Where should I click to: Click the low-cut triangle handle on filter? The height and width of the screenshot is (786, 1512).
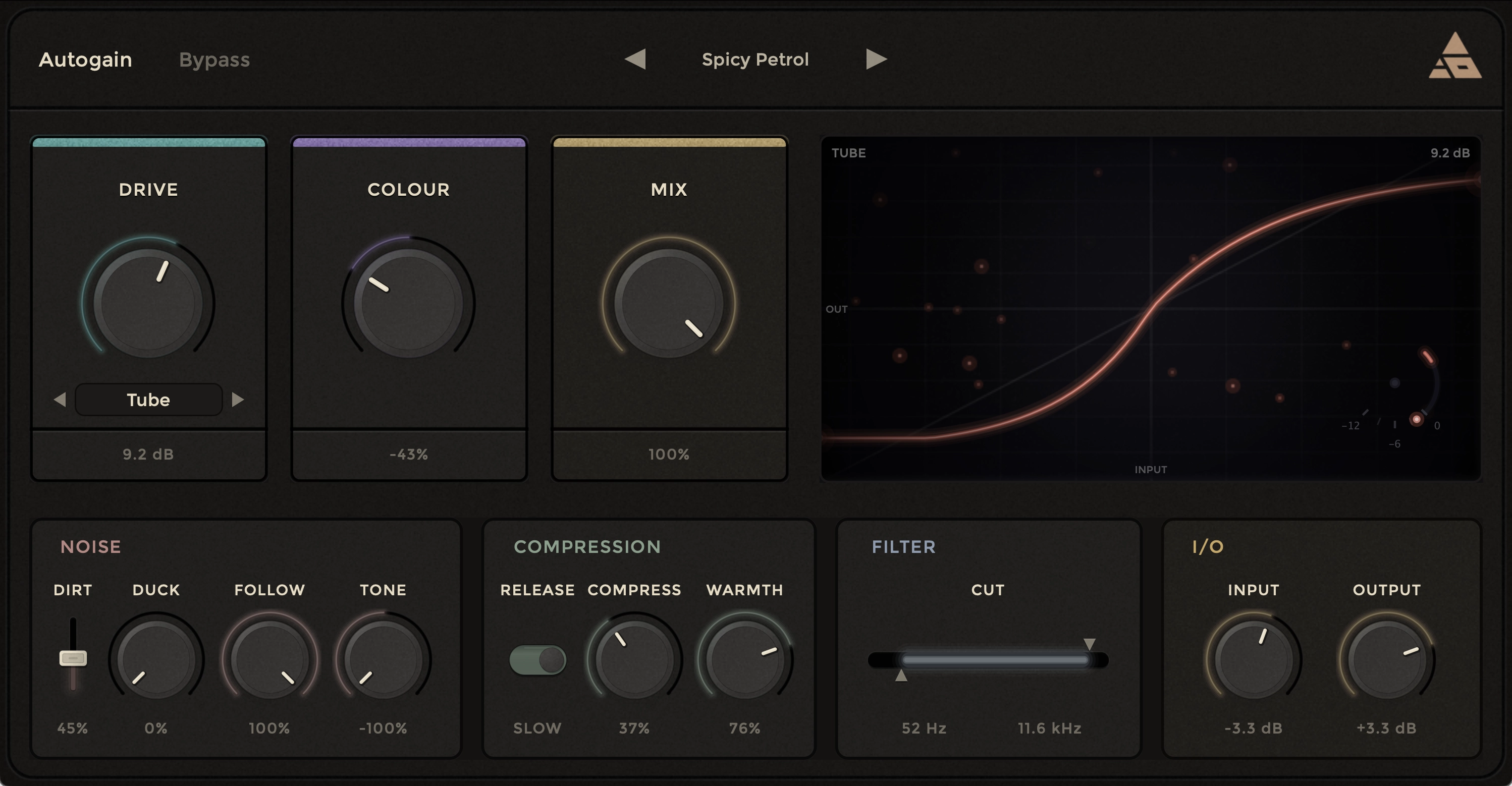point(901,676)
